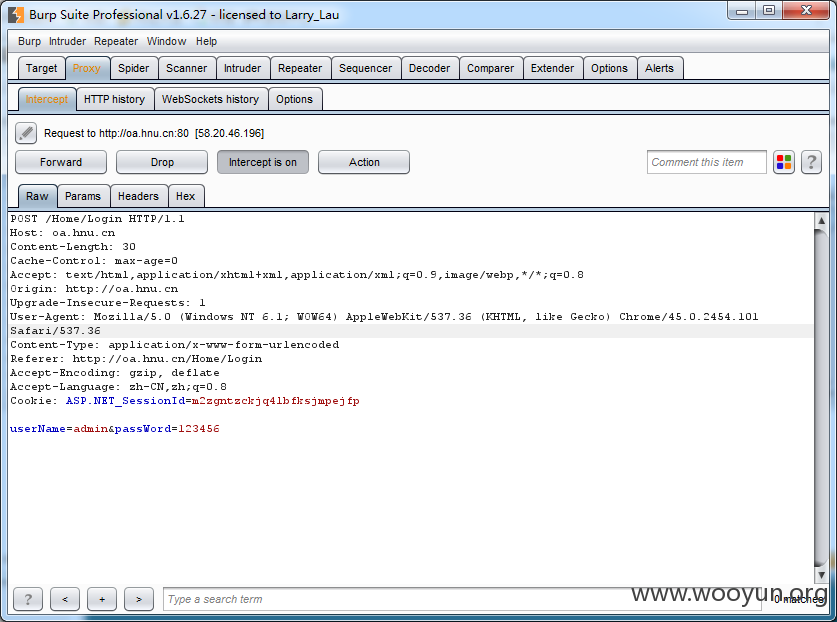Click the POST /Home/Login HTTP/1.1 line

pos(97,219)
